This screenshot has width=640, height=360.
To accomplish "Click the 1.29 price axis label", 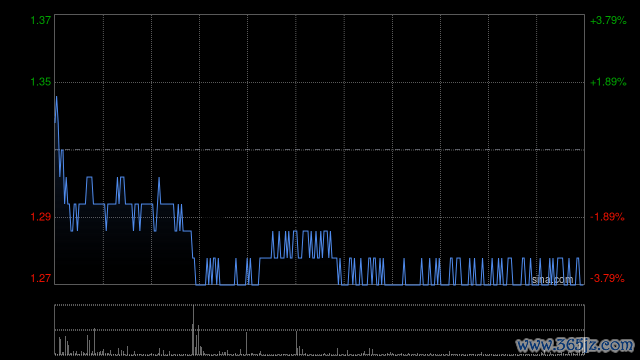I will [41, 217].
